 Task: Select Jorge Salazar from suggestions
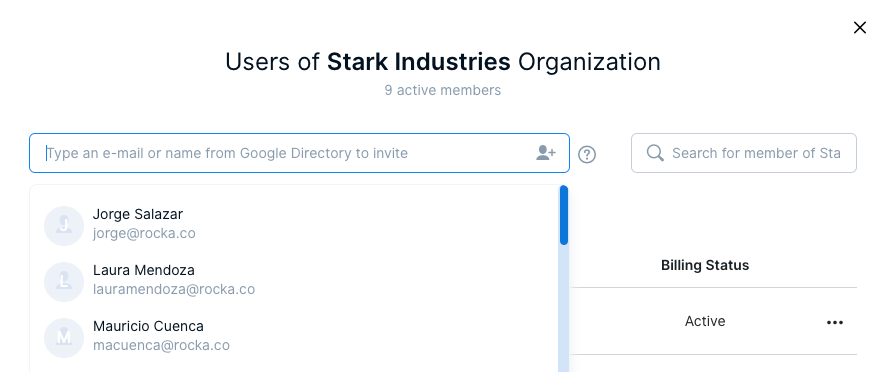pyautogui.click(x=295, y=226)
